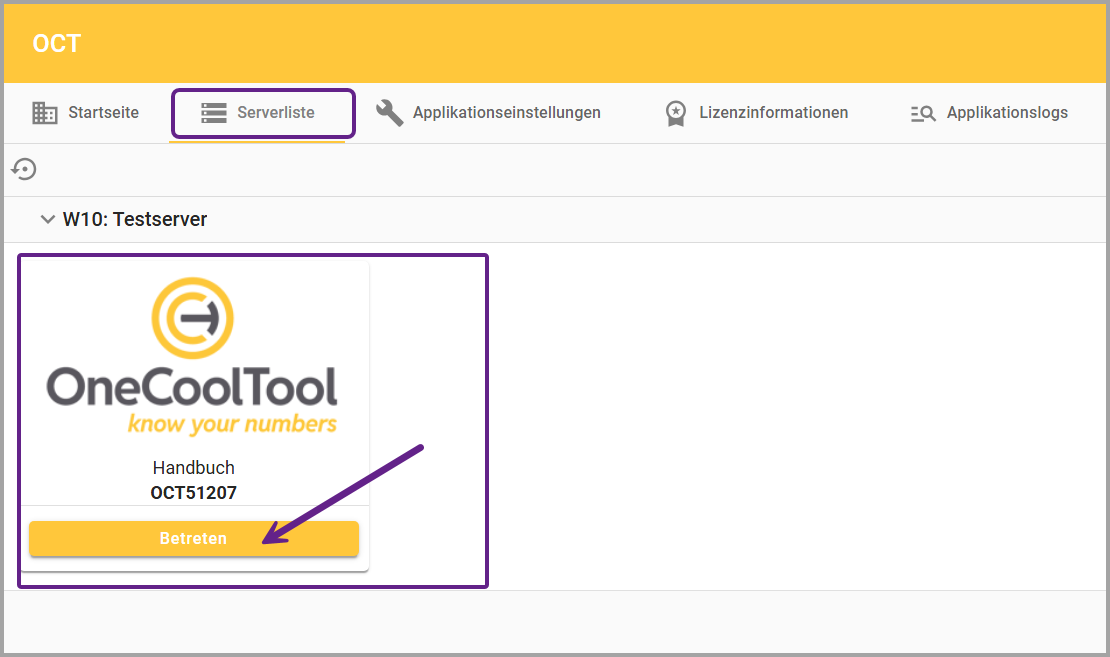
Task: Click the OCT title in the header
Action: pyautogui.click(x=57, y=44)
